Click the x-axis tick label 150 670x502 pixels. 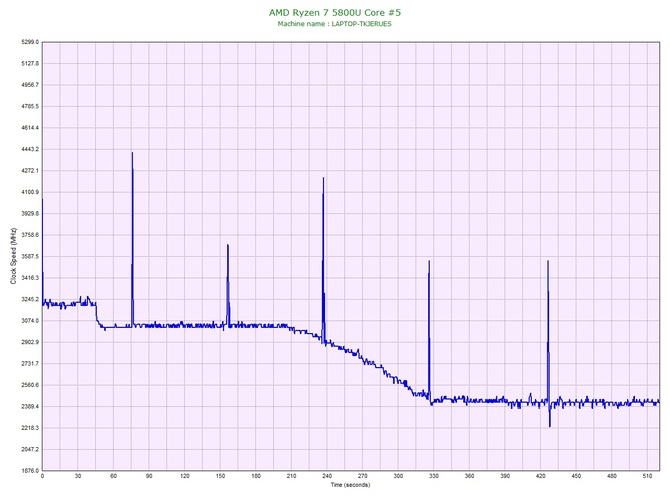tap(220, 476)
